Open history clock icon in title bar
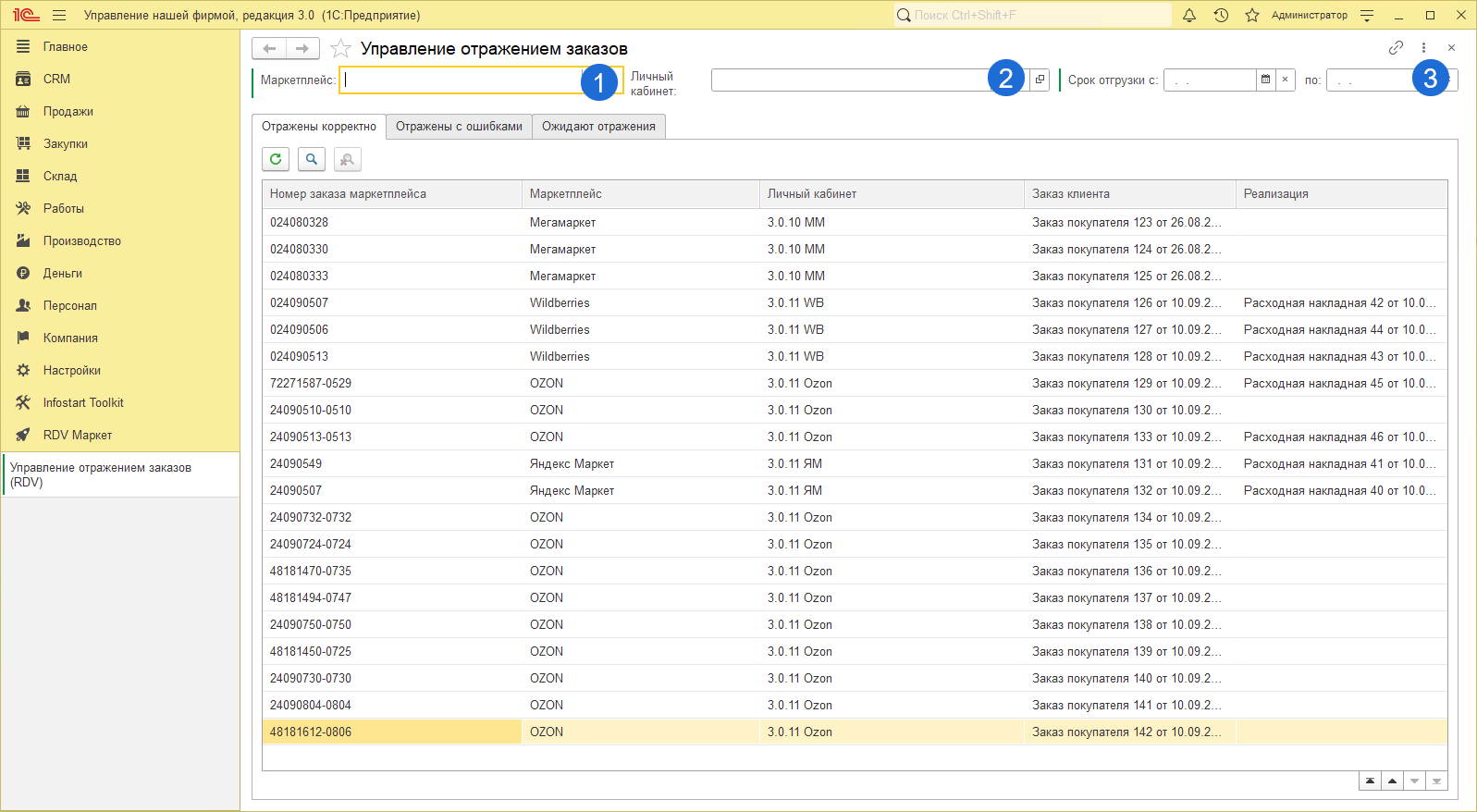The image size is (1477, 812). pyautogui.click(x=1221, y=15)
